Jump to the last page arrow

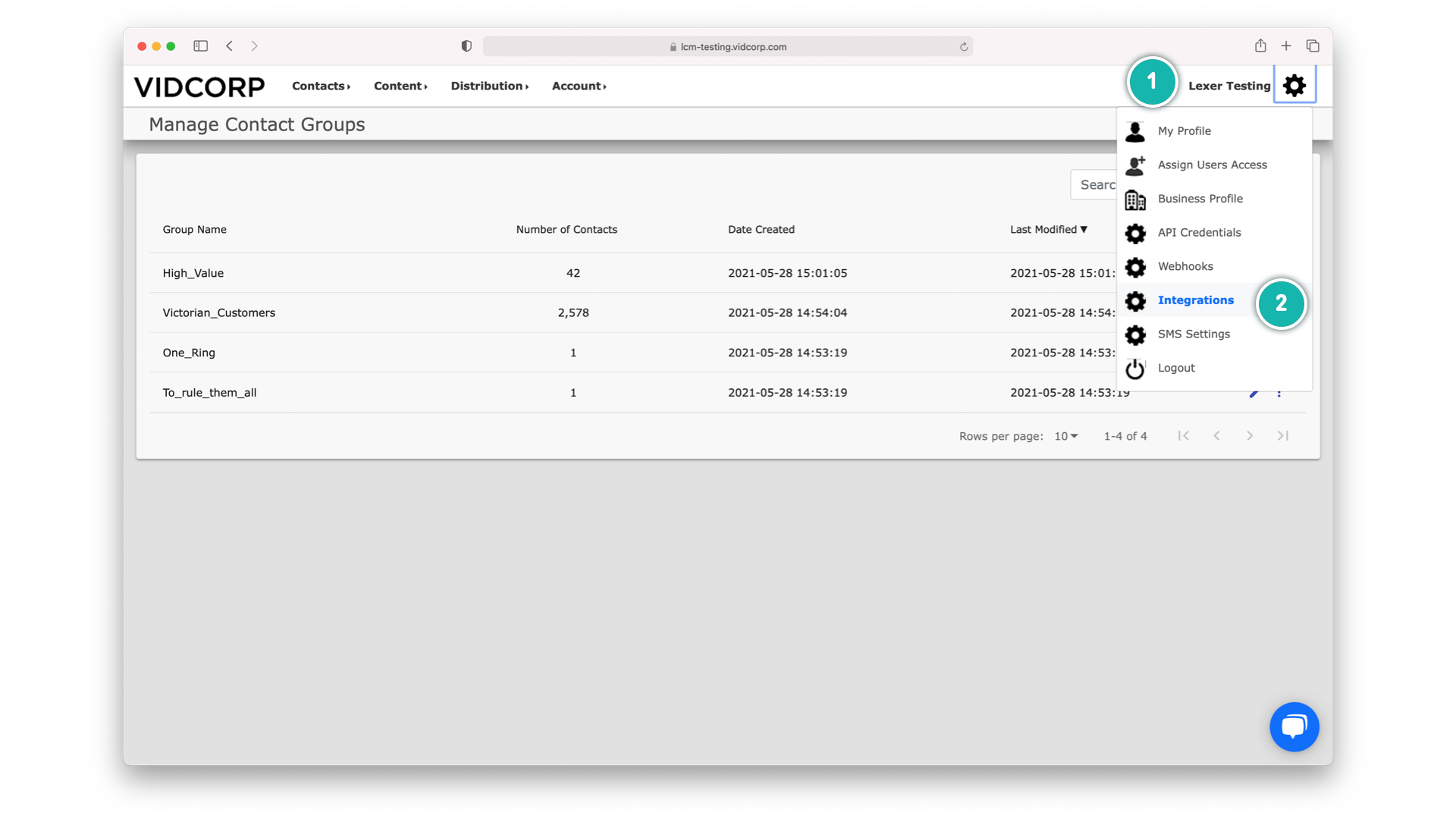pyautogui.click(x=1283, y=436)
